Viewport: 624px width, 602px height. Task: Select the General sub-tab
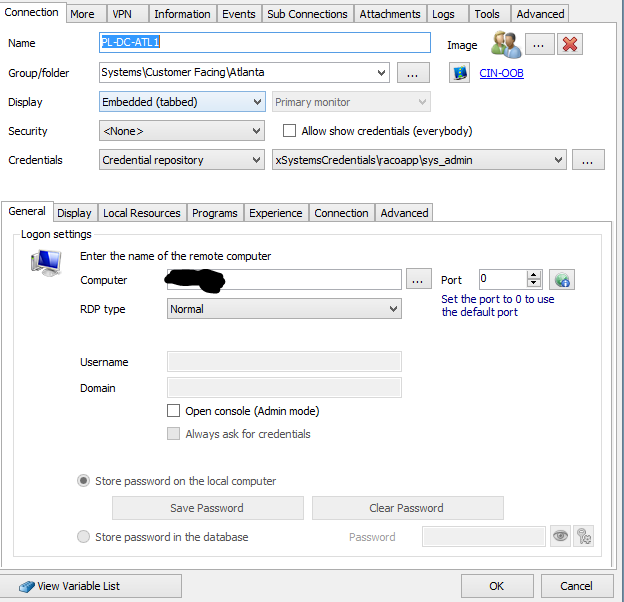[27, 211]
